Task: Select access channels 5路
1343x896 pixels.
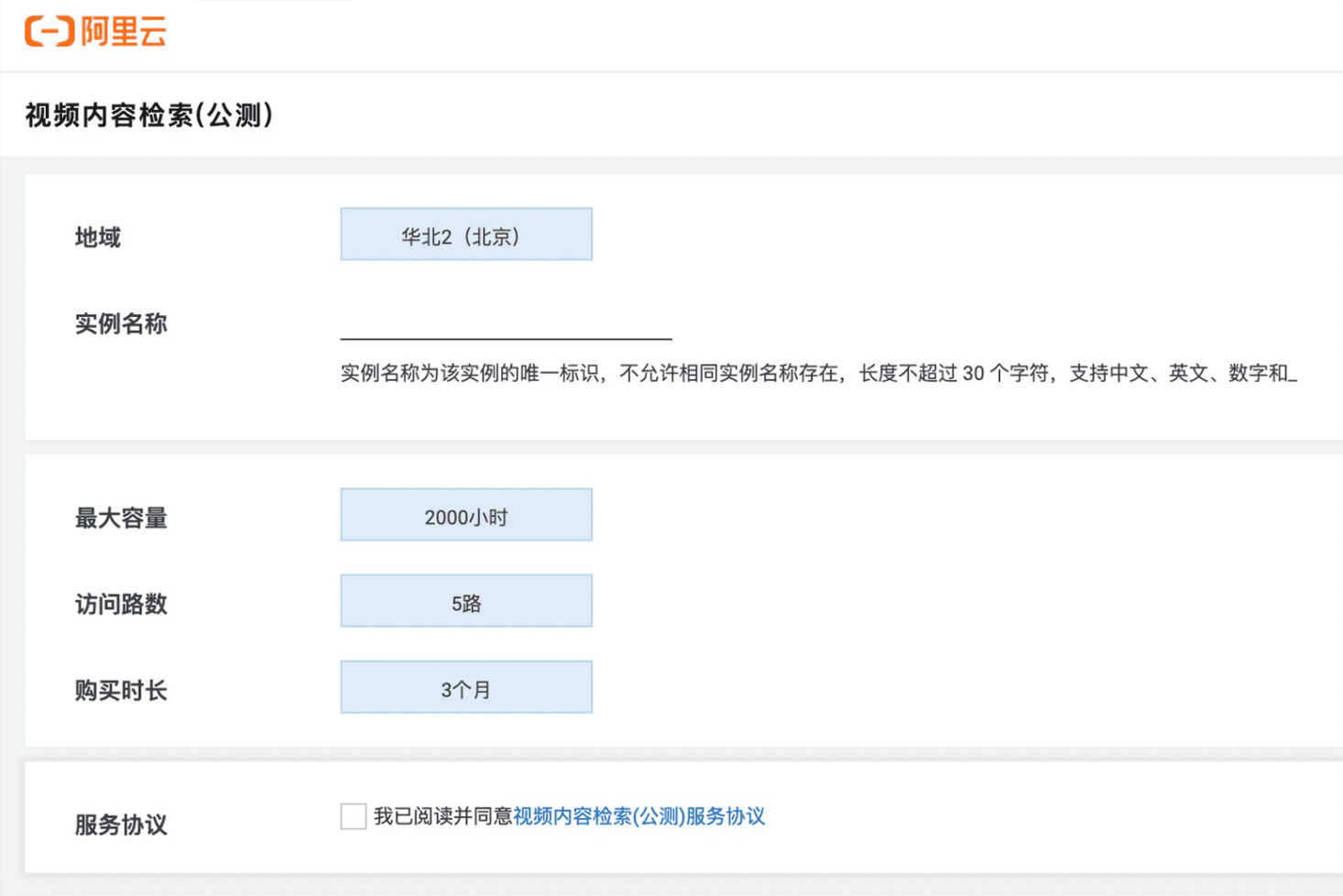Action: coord(466,601)
